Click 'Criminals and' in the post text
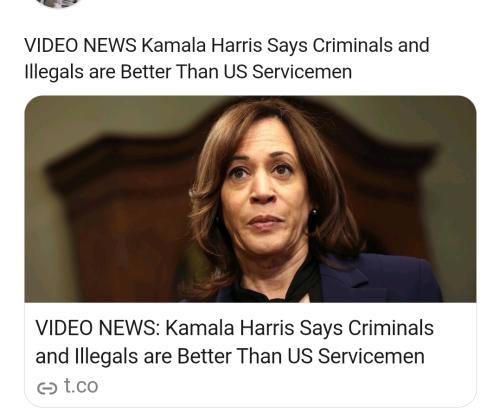The image size is (500, 420). pos(371,45)
